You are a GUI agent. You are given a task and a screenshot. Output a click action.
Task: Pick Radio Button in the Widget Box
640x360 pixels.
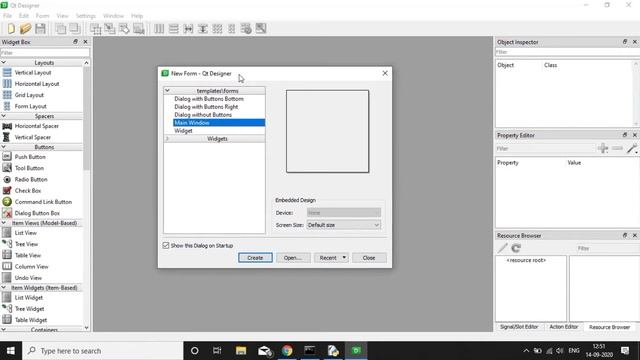pyautogui.click(x=31, y=179)
